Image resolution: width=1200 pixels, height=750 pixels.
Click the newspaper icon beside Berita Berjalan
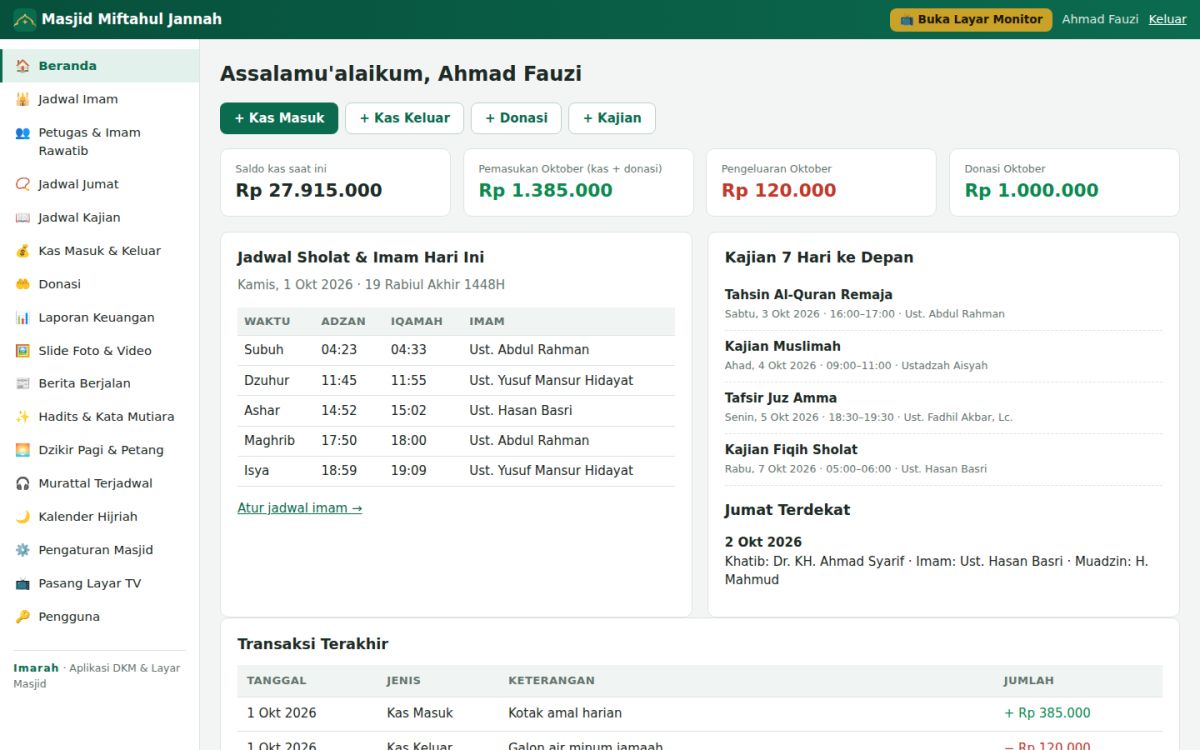22,383
